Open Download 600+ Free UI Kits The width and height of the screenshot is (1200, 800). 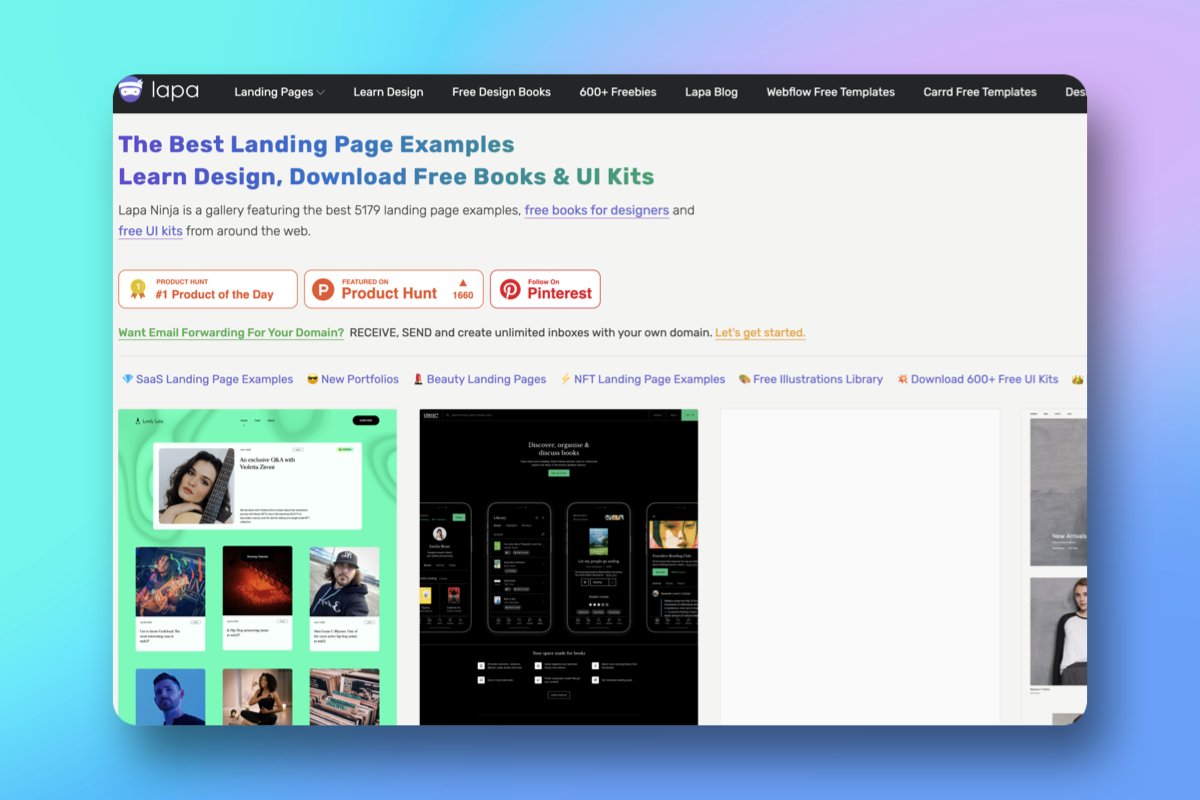click(x=984, y=380)
